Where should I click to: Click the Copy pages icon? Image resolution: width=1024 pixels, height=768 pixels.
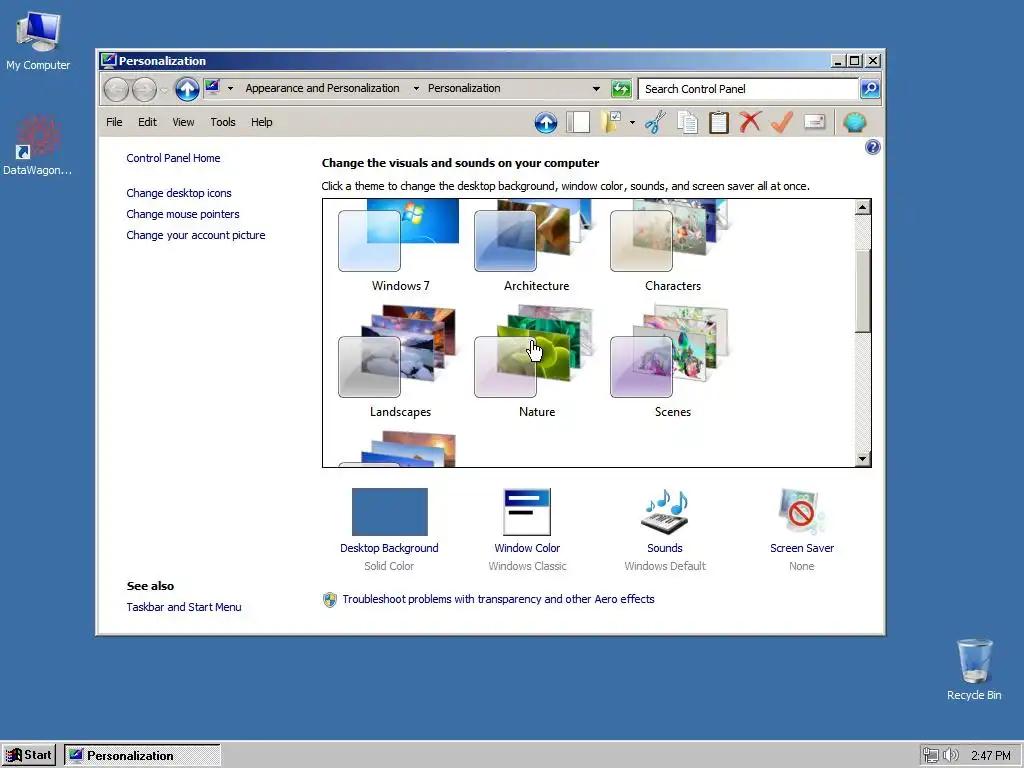tap(687, 122)
